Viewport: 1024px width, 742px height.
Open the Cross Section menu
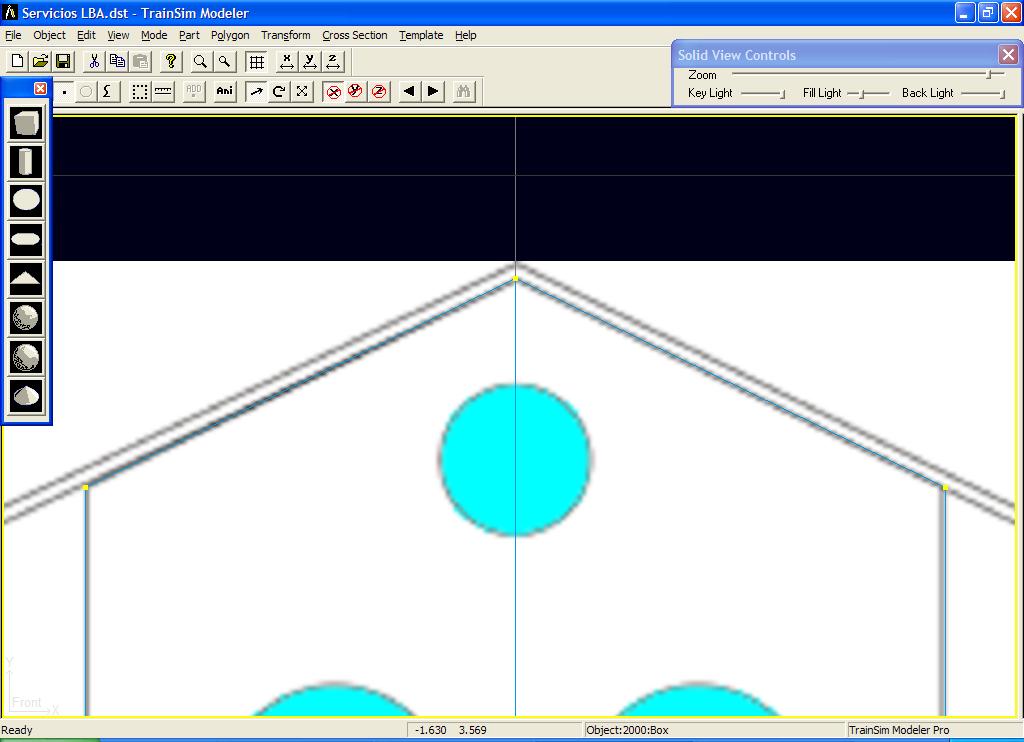click(354, 35)
